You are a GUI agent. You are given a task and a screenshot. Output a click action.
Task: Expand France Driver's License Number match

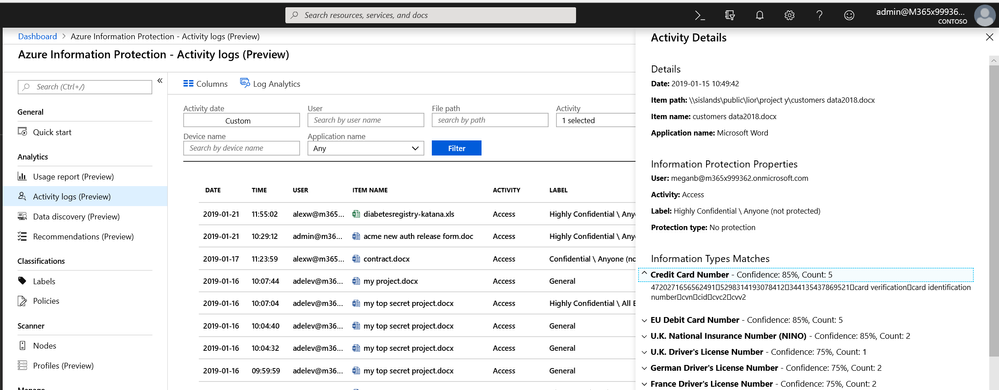(644, 384)
